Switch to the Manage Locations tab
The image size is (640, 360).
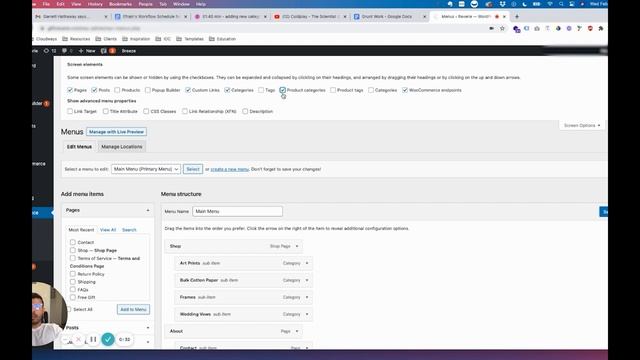(x=122, y=147)
